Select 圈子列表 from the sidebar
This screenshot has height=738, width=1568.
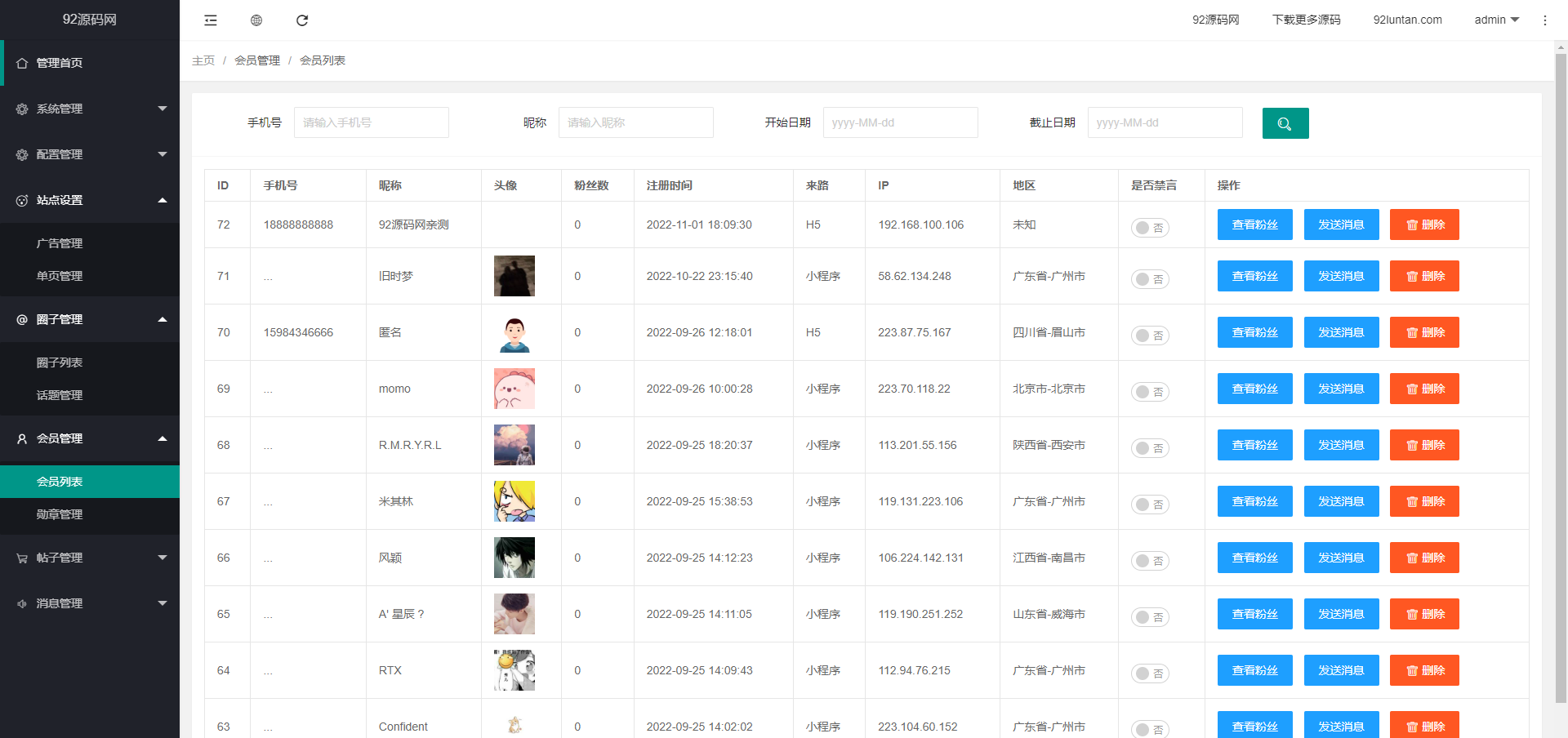60,362
